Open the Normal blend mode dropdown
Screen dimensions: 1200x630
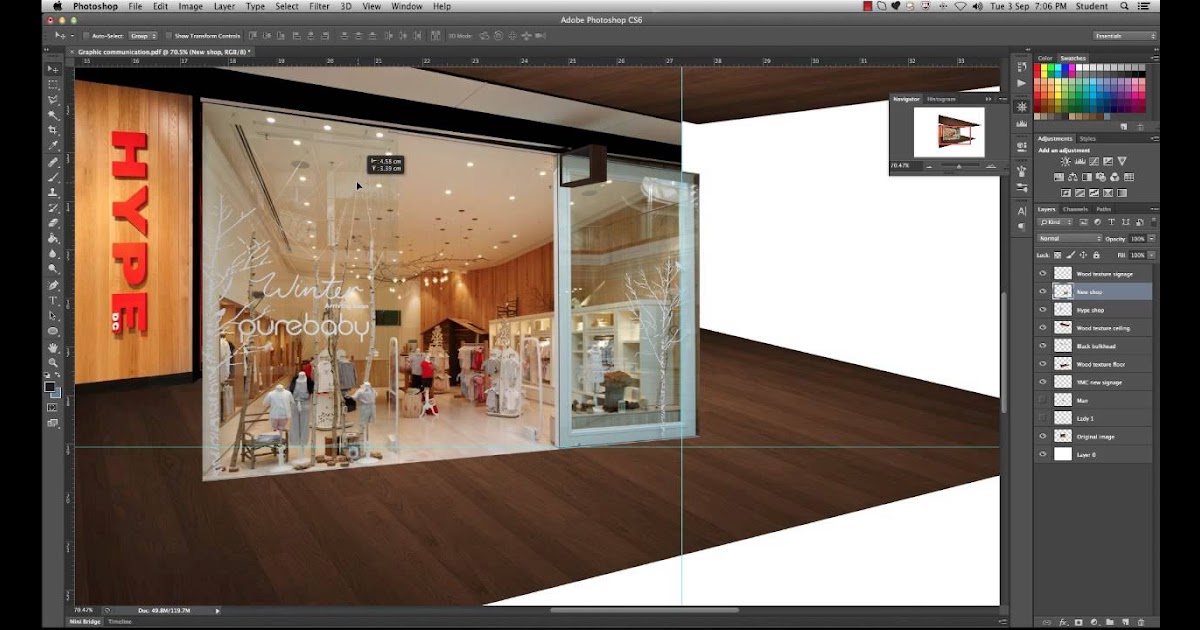pyautogui.click(x=1070, y=239)
